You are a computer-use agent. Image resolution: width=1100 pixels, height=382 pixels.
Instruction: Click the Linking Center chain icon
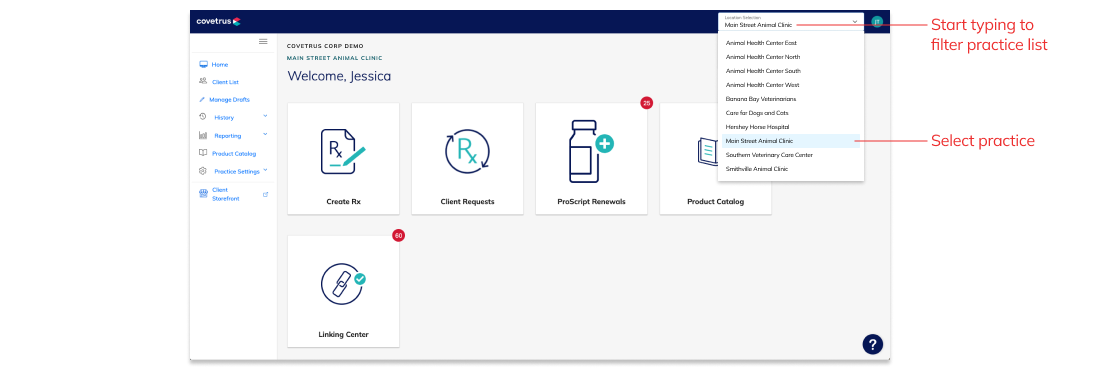pyautogui.click(x=343, y=284)
